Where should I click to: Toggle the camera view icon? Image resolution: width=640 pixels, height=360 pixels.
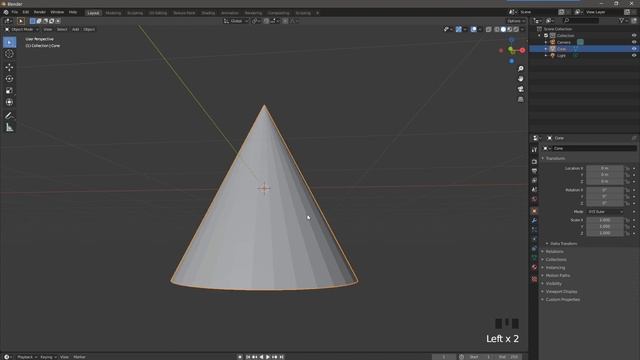[520, 89]
